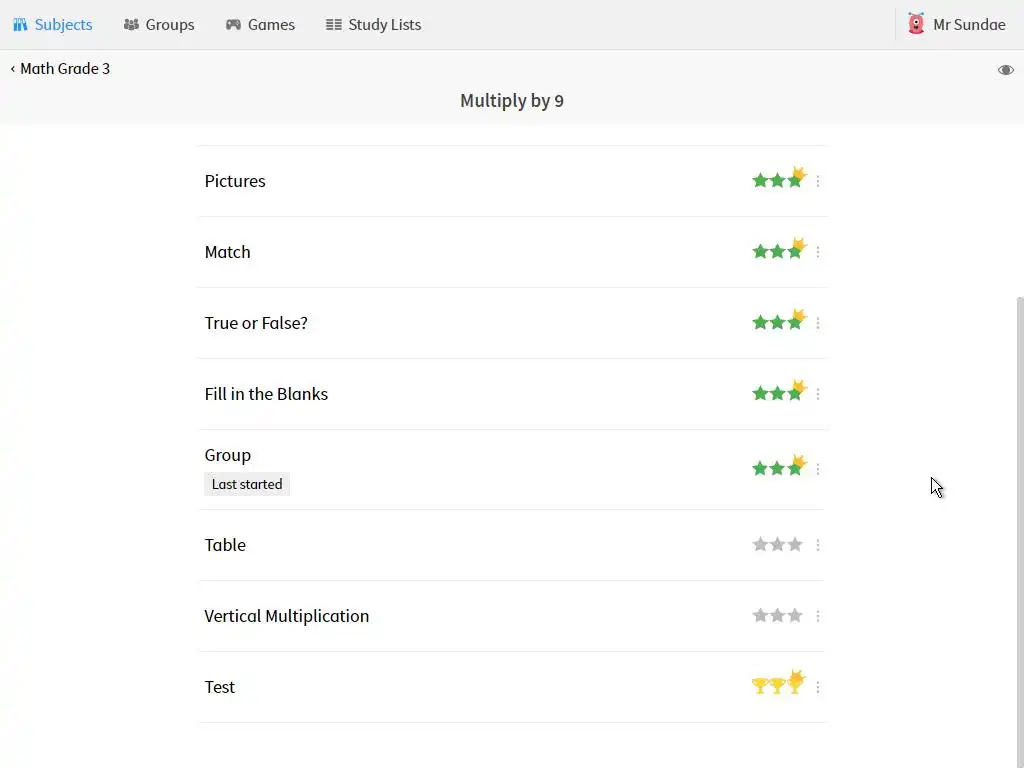The width and height of the screenshot is (1024, 768).
Task: Click the Groups people icon
Action: point(131,25)
